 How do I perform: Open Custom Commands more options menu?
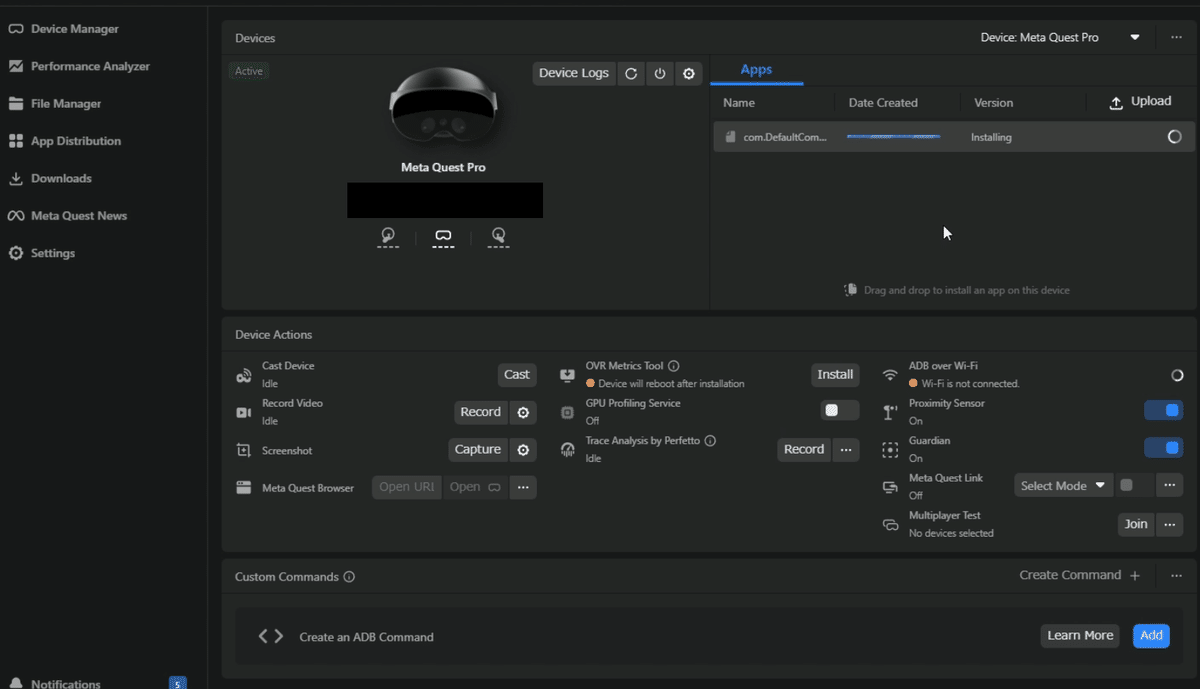[x=1176, y=576]
